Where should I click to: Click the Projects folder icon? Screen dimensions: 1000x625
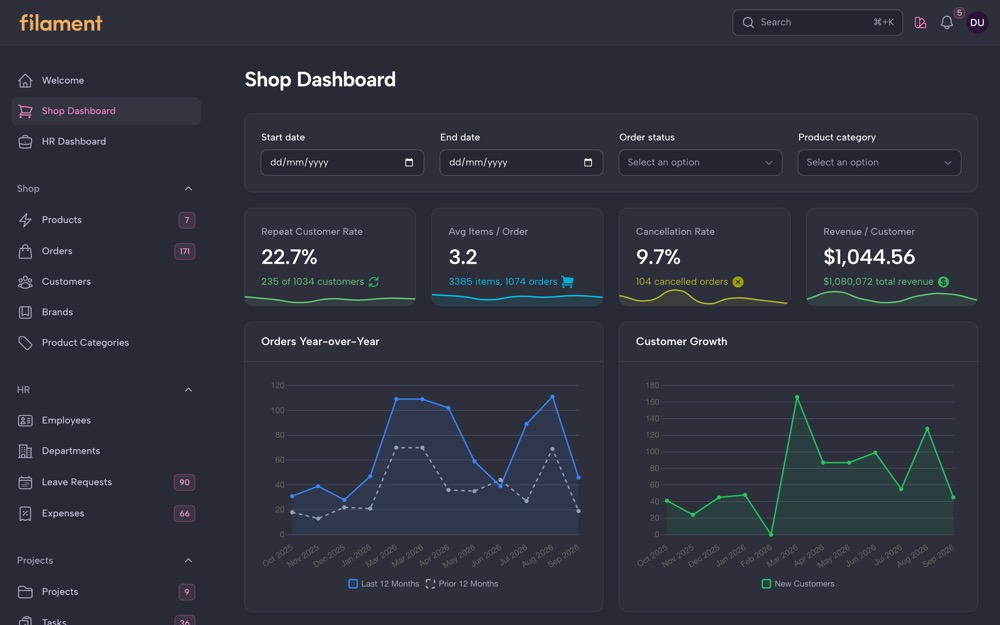[25, 592]
